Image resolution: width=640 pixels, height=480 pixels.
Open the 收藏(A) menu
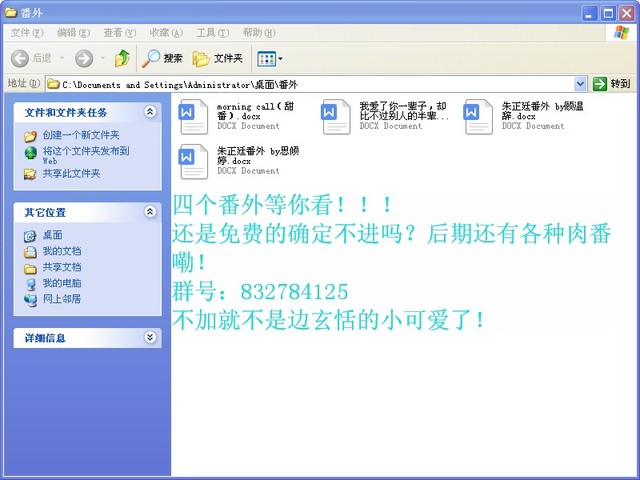tap(166, 33)
